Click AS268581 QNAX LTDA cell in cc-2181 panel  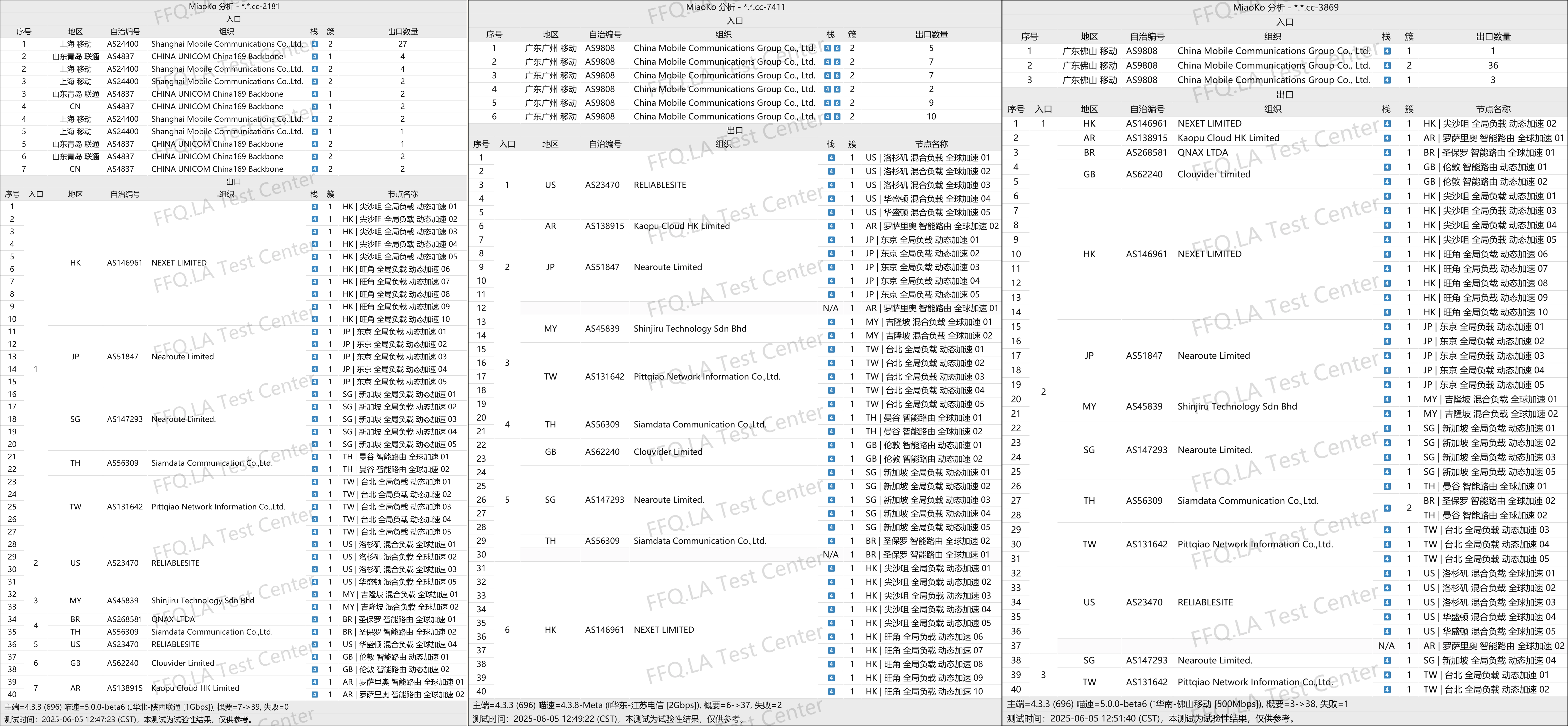coord(125,619)
